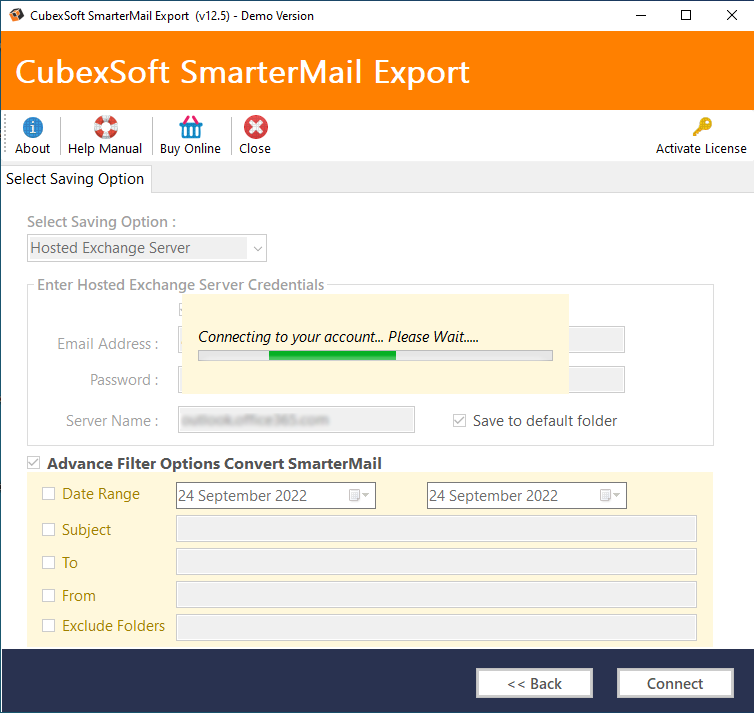This screenshot has width=754, height=713.
Task: Tick the Exclude Folders checkbox
Action: coord(49,625)
